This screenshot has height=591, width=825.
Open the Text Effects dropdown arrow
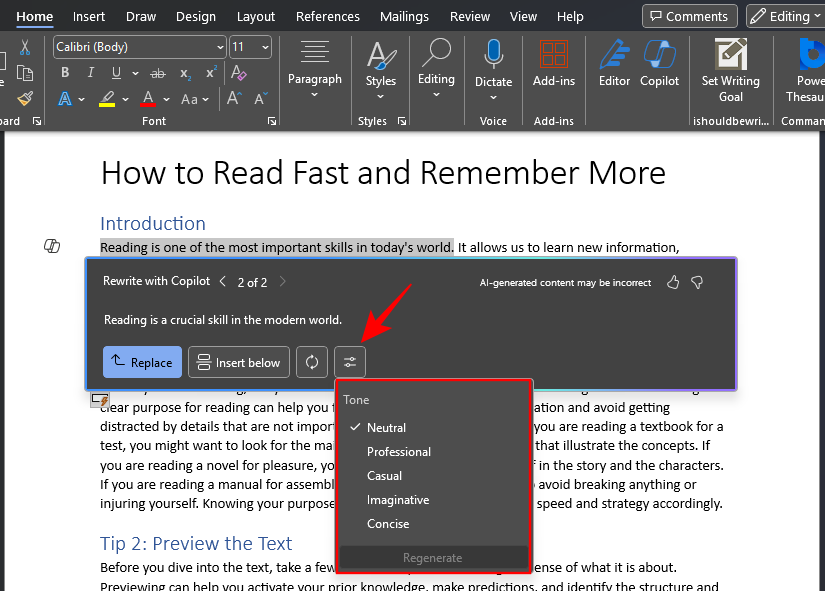(82, 99)
